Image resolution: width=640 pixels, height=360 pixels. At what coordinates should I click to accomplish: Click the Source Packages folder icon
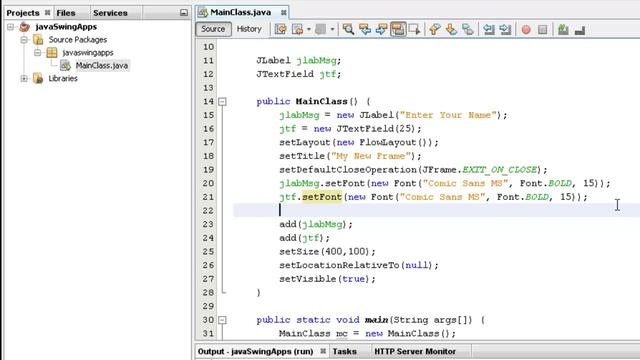pos(38,40)
